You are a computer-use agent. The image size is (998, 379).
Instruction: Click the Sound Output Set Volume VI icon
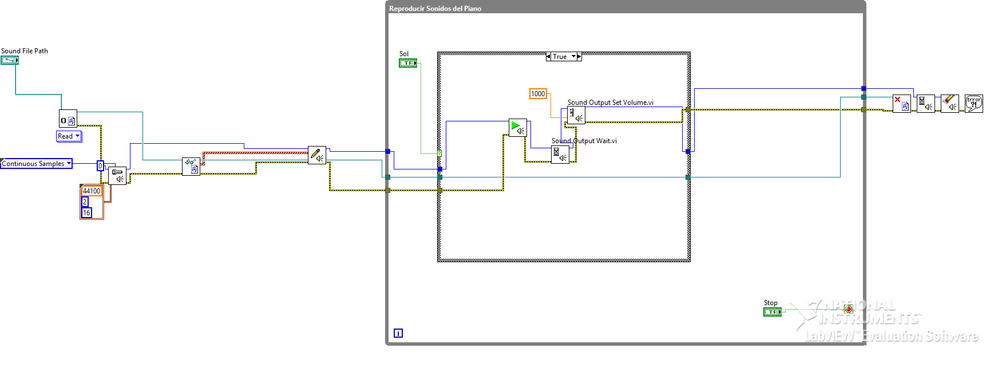(577, 115)
